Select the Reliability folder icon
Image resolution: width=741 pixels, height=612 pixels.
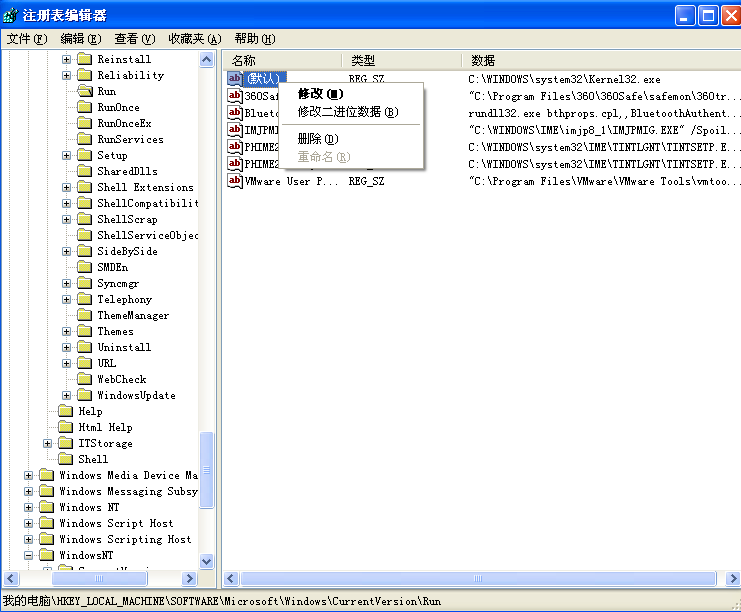(85, 75)
